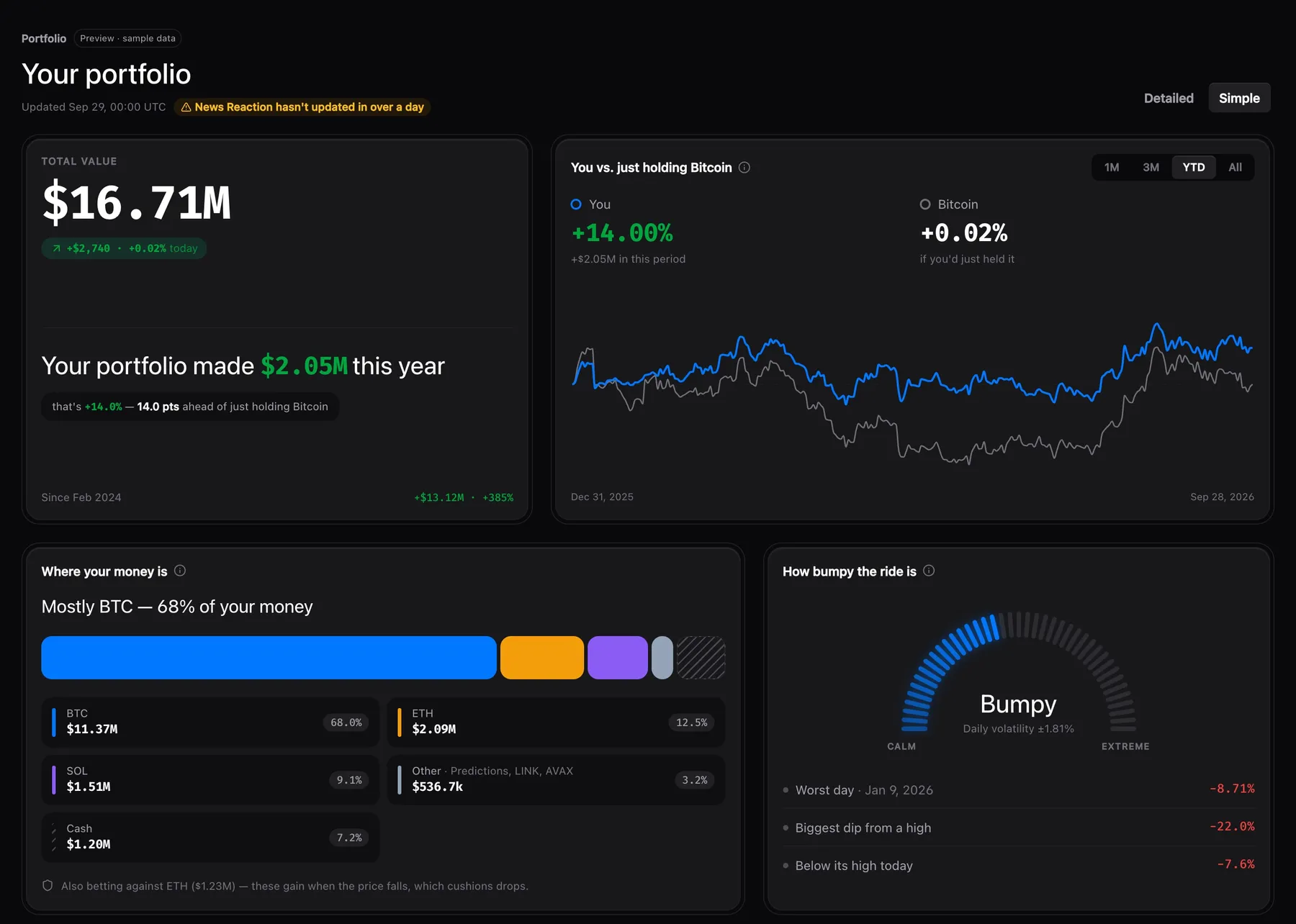1296x924 pixels.
Task: Open the Cash $1.20M holding card
Action: click(x=210, y=837)
